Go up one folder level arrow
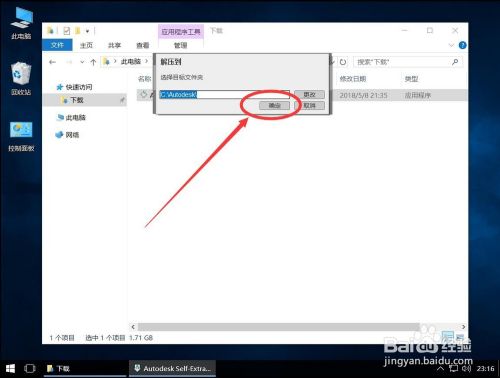 [93, 62]
